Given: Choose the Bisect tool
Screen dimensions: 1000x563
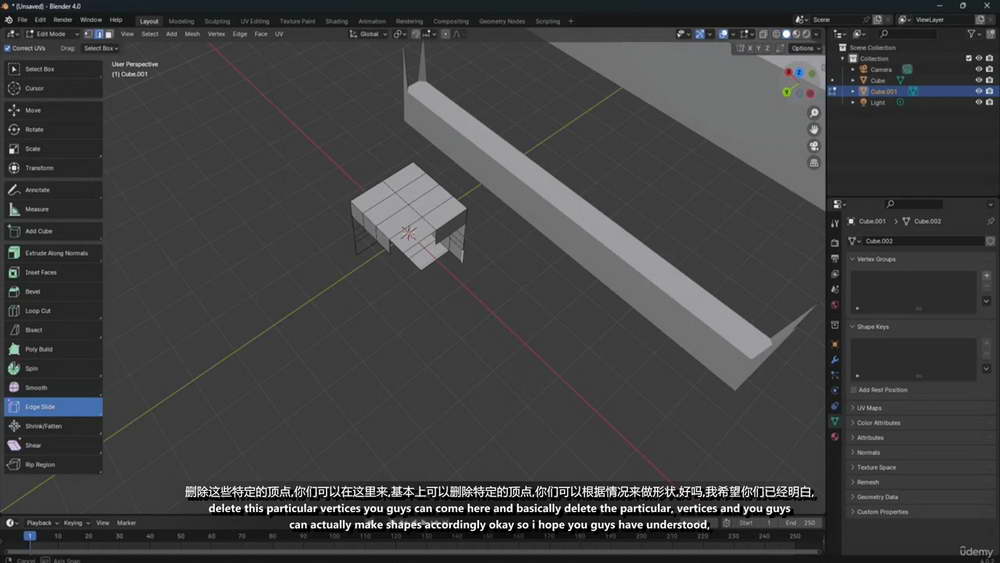Looking at the screenshot, I should (x=53, y=330).
